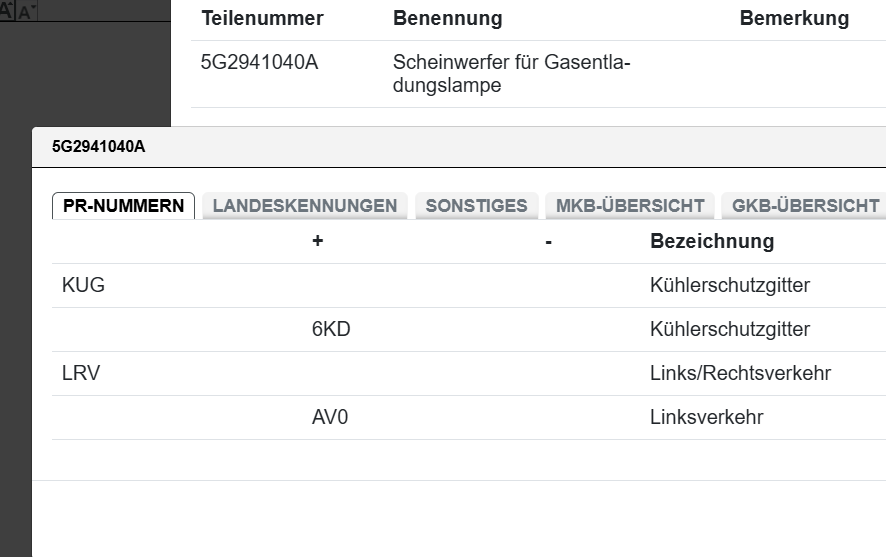
Task: Show the MKB-ÜBERSICHT tab
Action: pos(630,206)
